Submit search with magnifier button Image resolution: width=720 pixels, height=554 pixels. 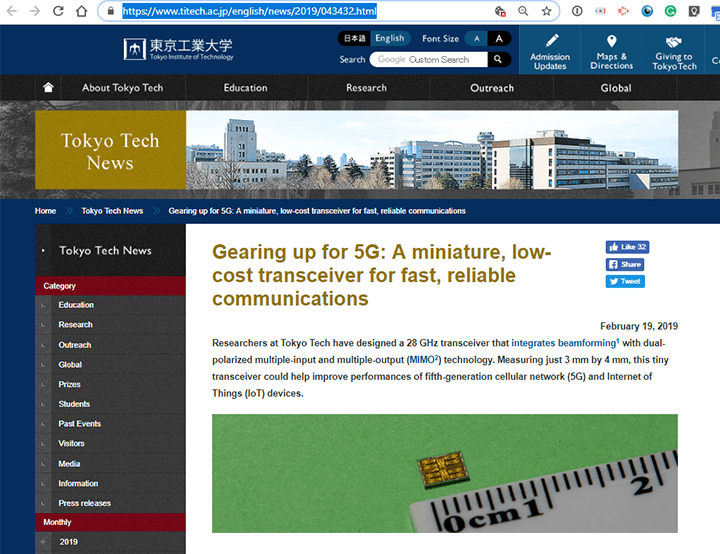(498, 59)
